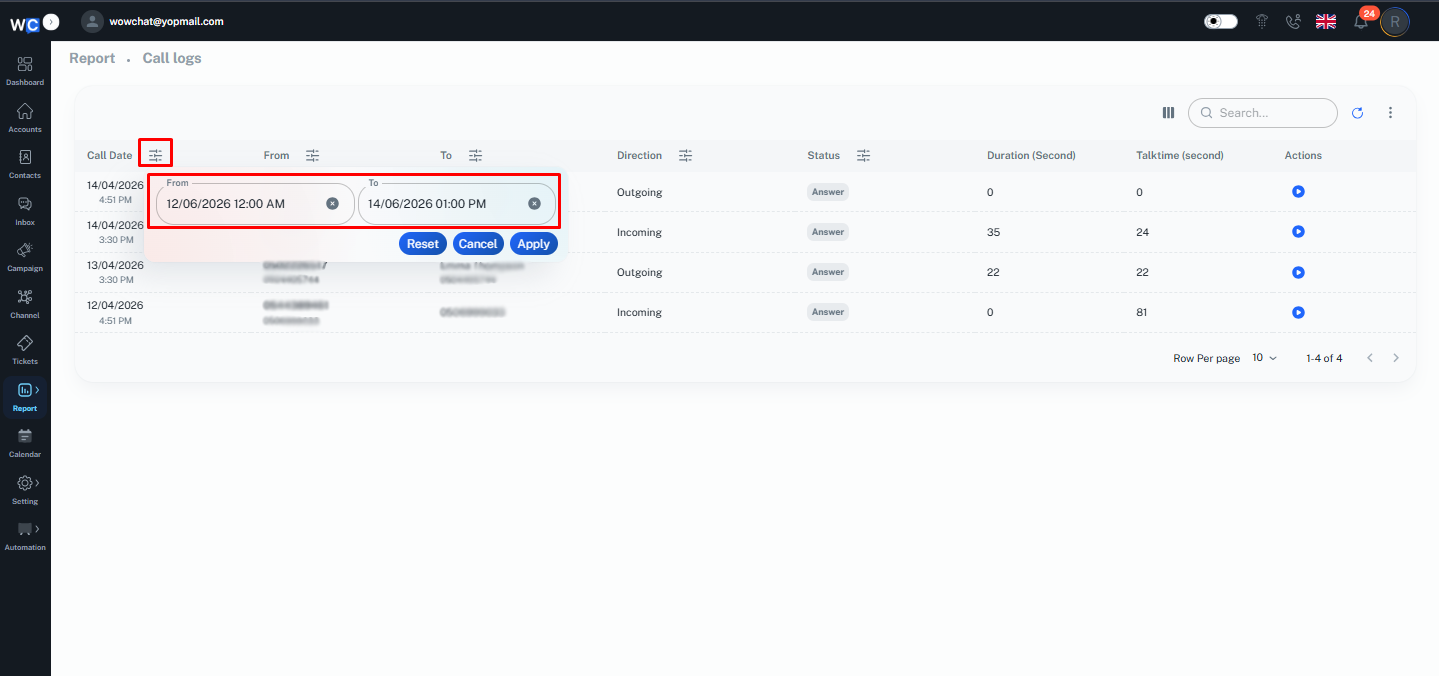Open the Direction column filter icon
The image size is (1439, 676).
coord(685,155)
